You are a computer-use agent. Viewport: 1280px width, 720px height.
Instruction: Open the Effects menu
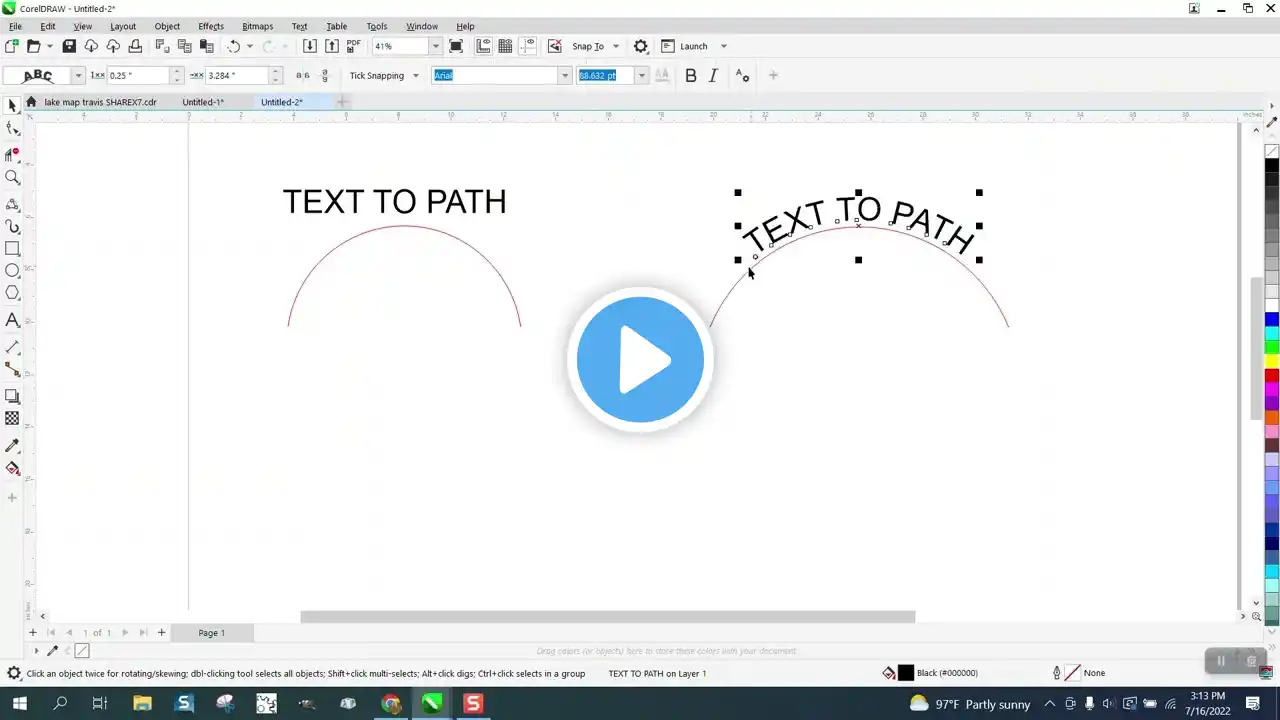coord(211,26)
